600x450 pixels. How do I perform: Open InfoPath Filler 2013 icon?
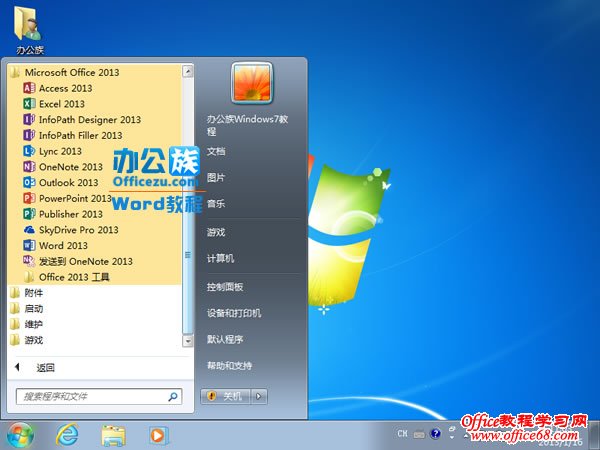click(29, 135)
